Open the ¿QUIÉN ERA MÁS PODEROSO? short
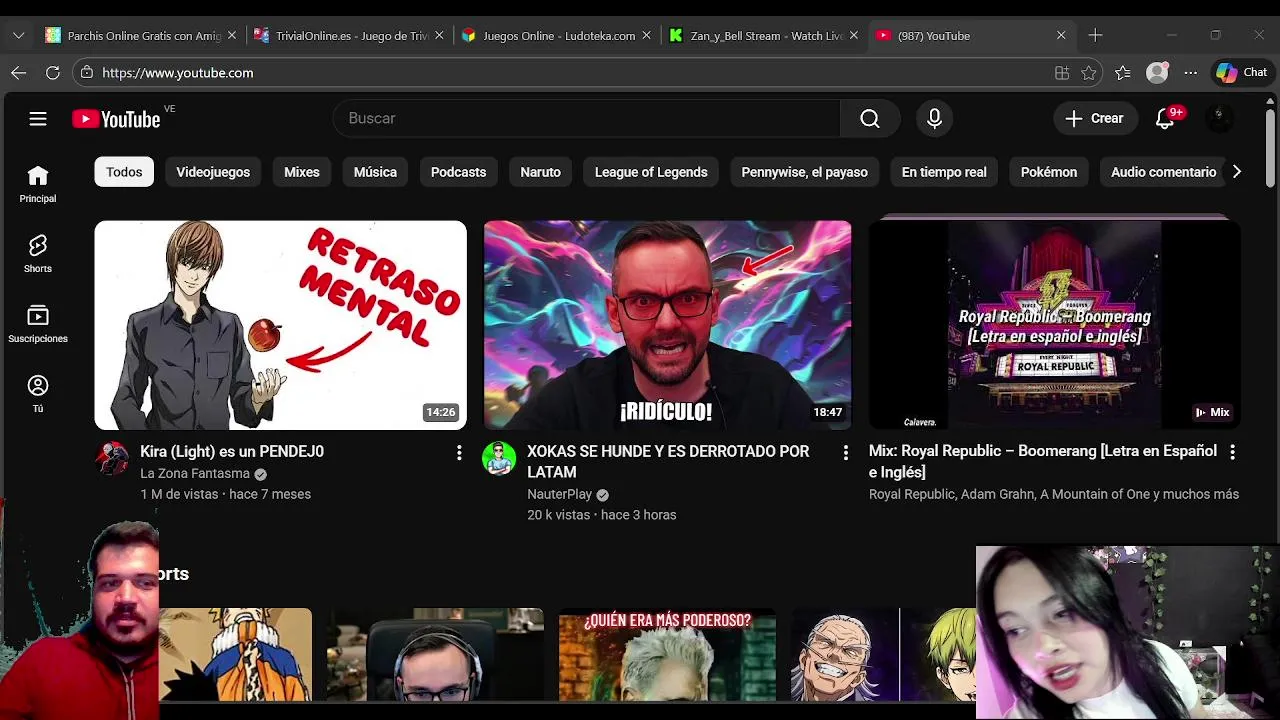Image resolution: width=1280 pixels, height=720 pixels. point(667,654)
